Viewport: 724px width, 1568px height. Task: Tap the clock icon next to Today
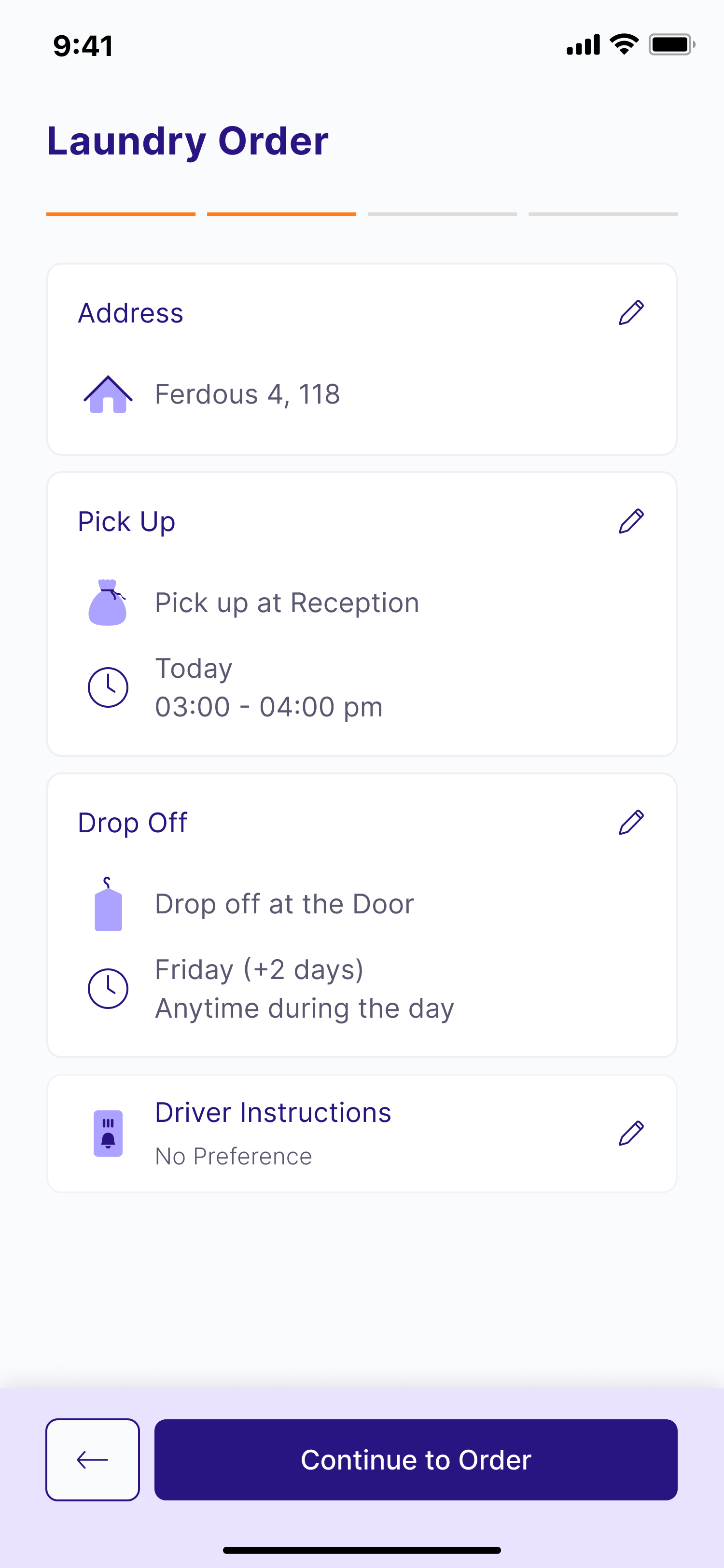tap(108, 687)
